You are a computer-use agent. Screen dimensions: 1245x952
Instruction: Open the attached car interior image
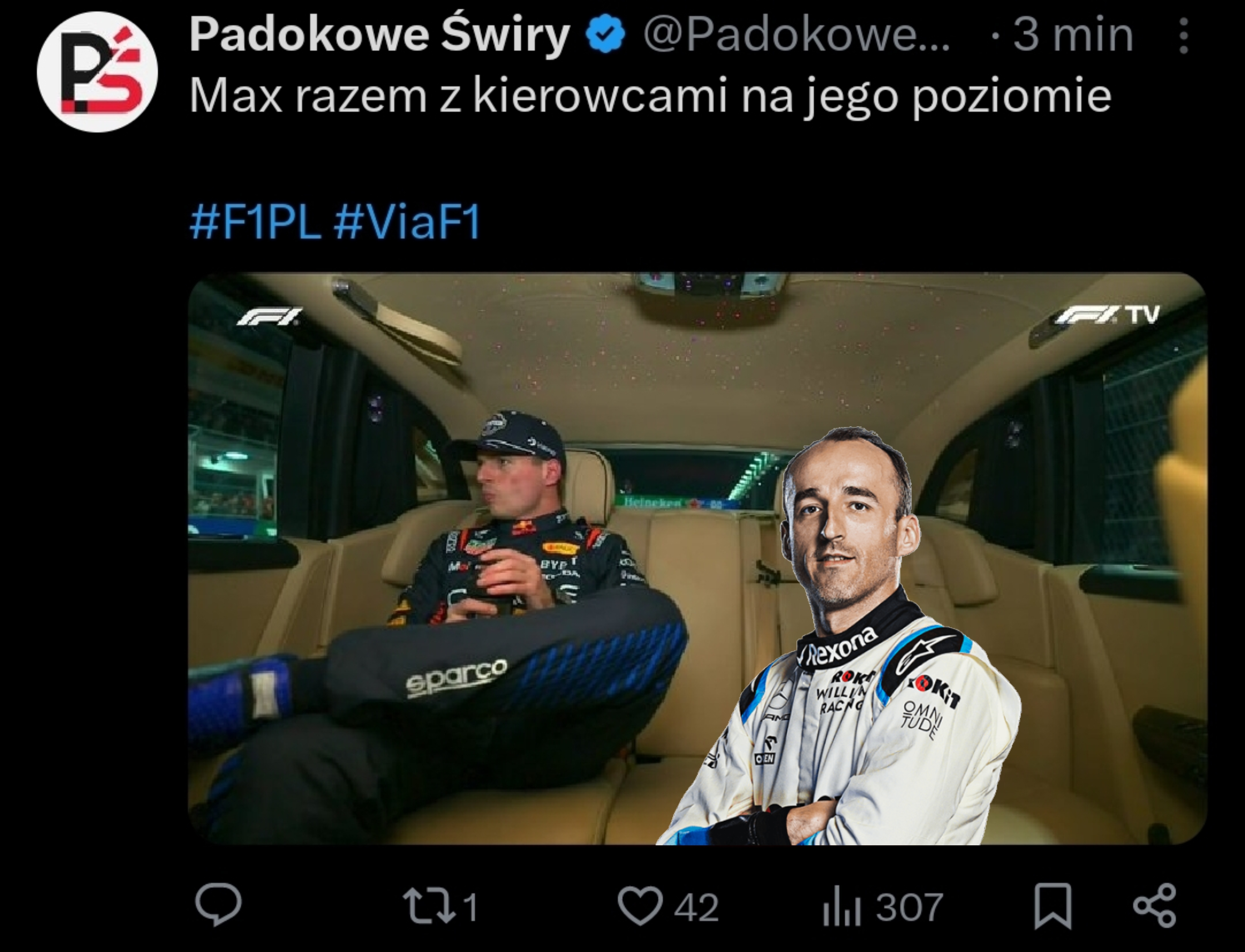698,559
